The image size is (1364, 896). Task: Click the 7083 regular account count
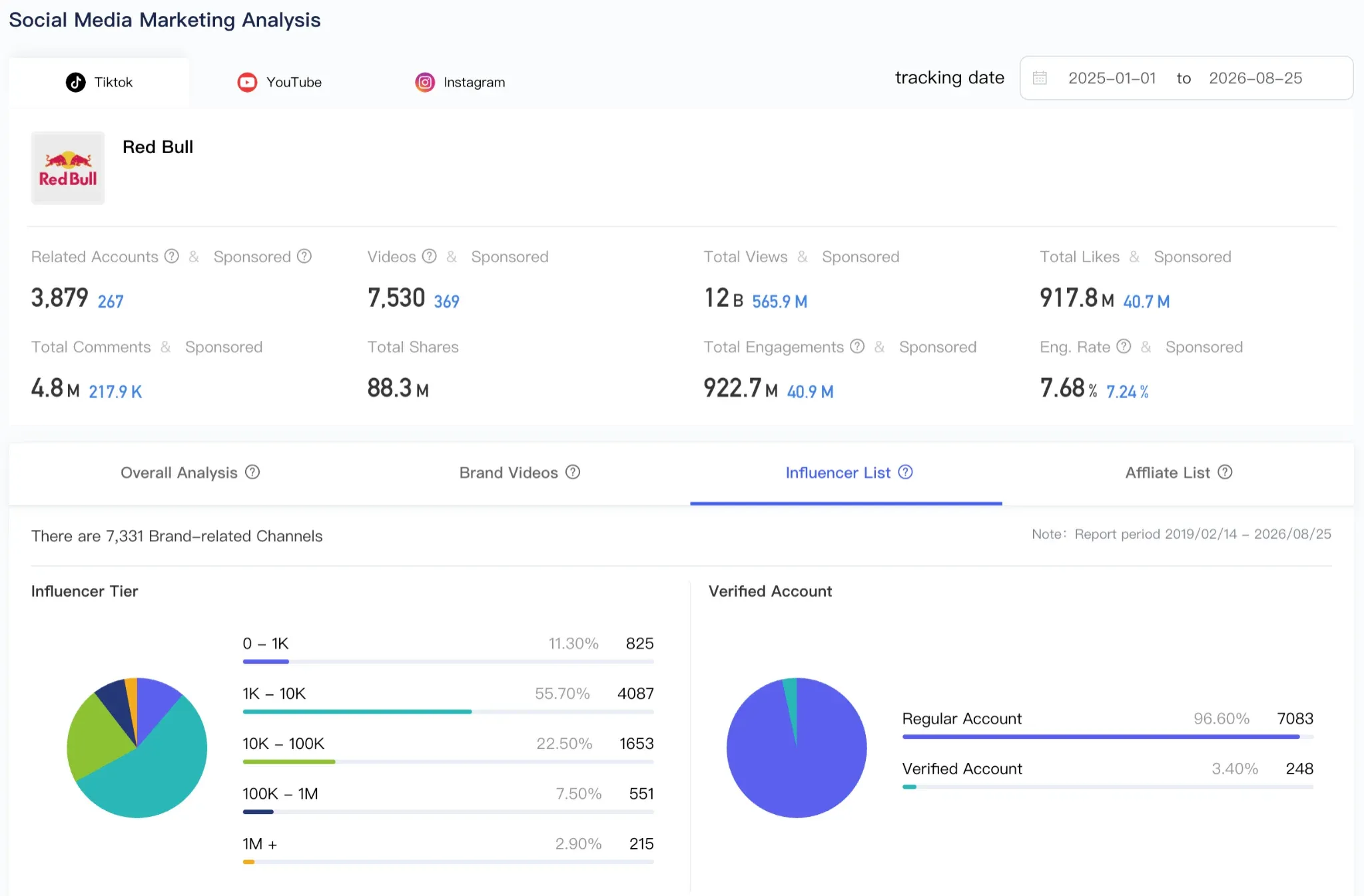[1295, 718]
